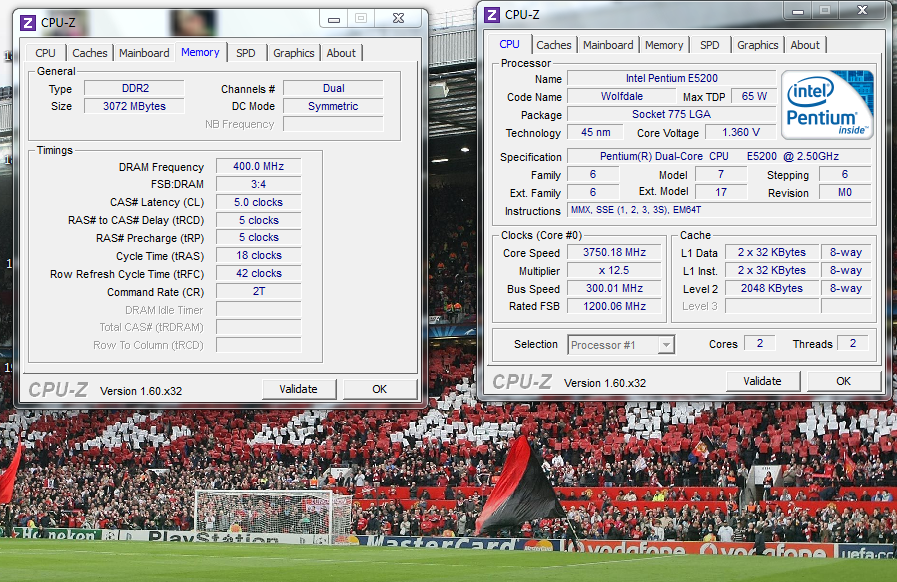Click the Core Voltage 1.360 V value
This screenshot has width=897, height=582.
pos(741,132)
